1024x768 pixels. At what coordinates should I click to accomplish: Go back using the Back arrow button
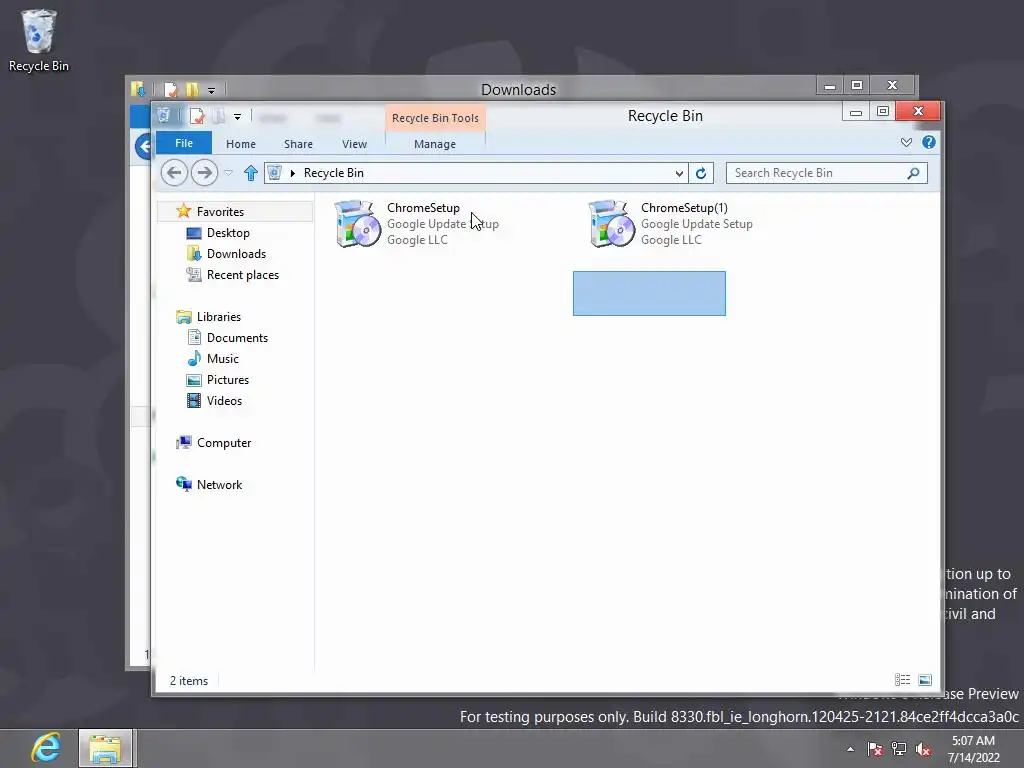coord(174,172)
